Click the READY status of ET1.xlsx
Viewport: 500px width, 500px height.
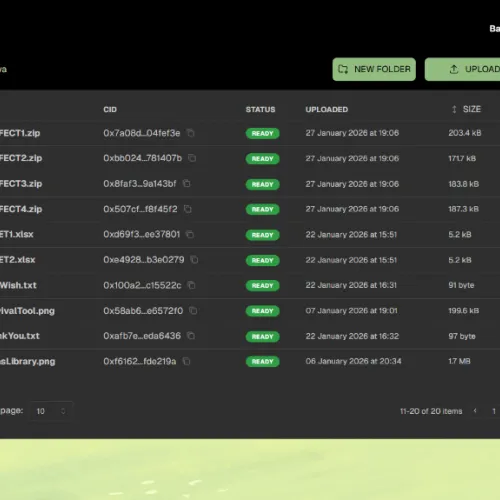(x=263, y=235)
